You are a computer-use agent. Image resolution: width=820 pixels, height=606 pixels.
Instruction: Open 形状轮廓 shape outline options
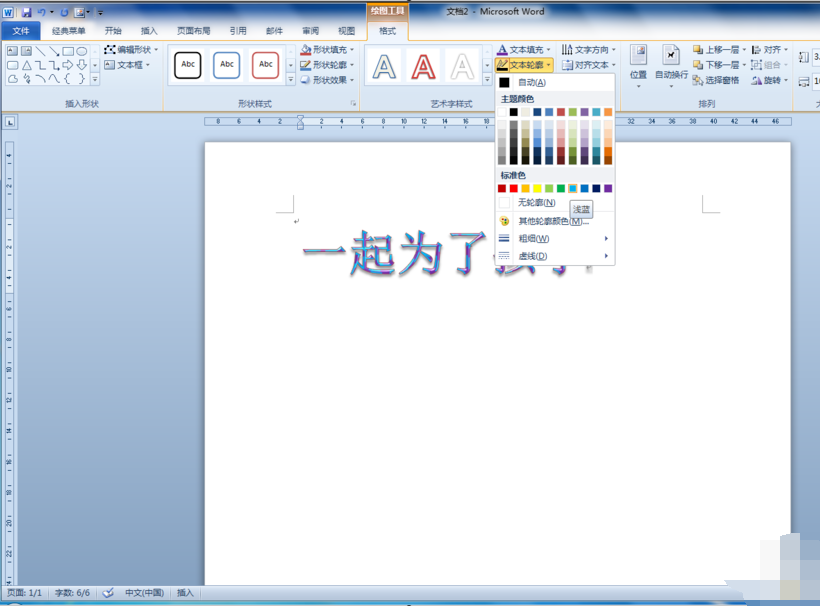tap(327, 65)
